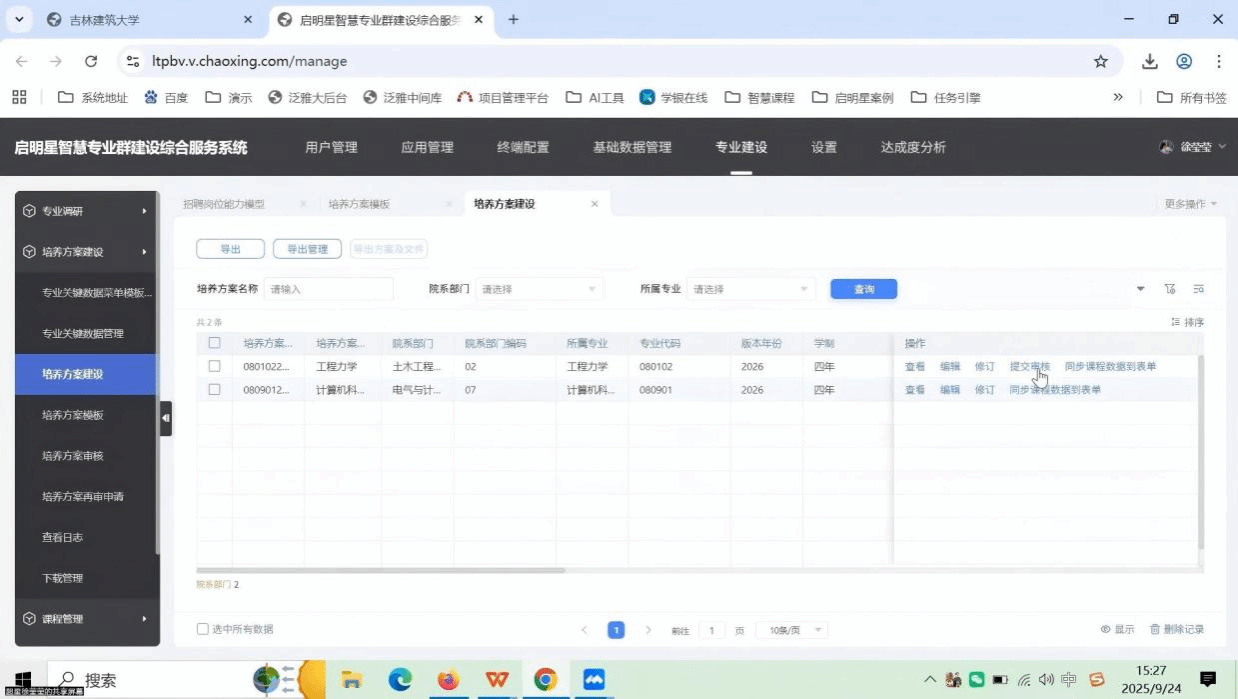Open the 院系部门 select dropdown

pyautogui.click(x=540, y=289)
